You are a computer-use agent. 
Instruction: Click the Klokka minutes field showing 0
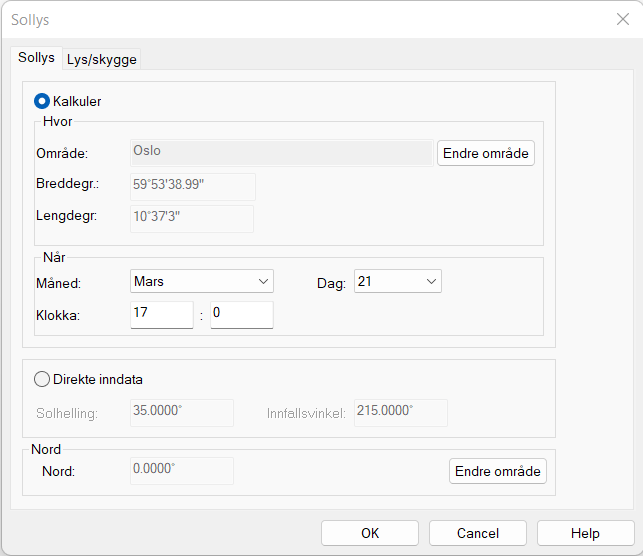pos(241,315)
